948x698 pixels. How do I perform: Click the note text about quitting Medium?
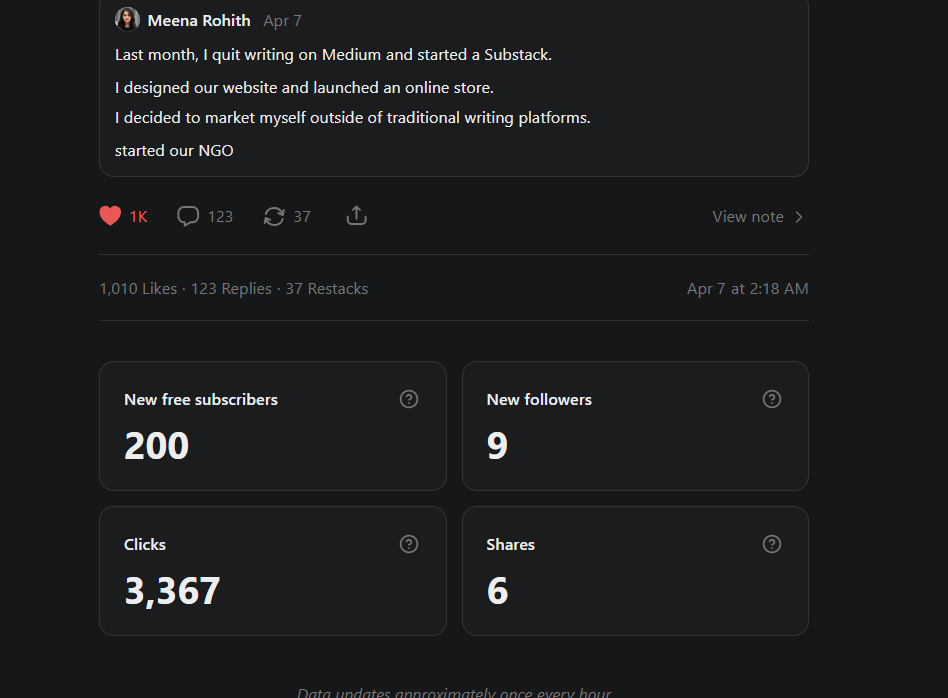point(333,55)
